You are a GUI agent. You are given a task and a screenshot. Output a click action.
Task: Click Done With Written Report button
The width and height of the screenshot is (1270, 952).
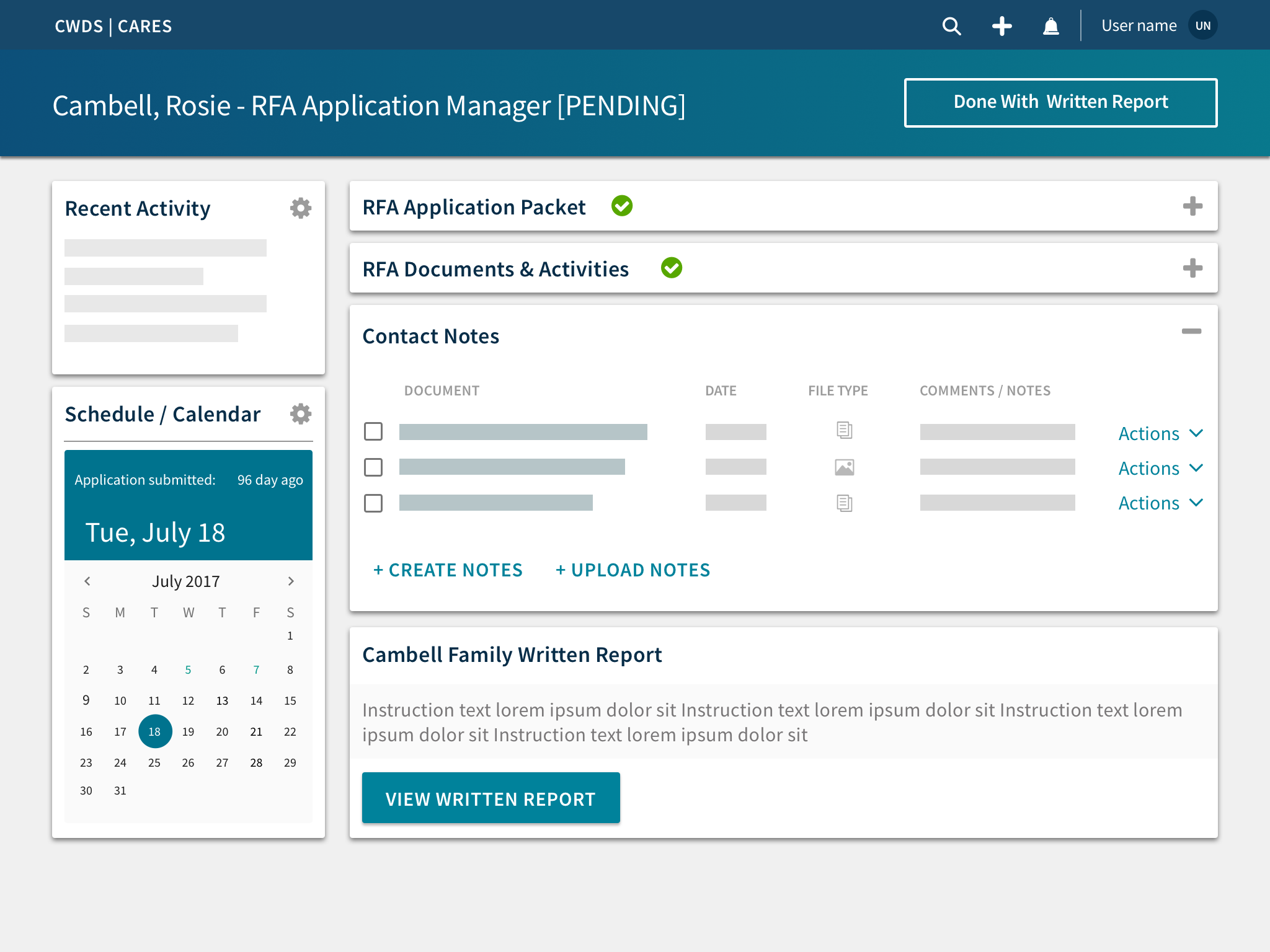tap(1060, 102)
